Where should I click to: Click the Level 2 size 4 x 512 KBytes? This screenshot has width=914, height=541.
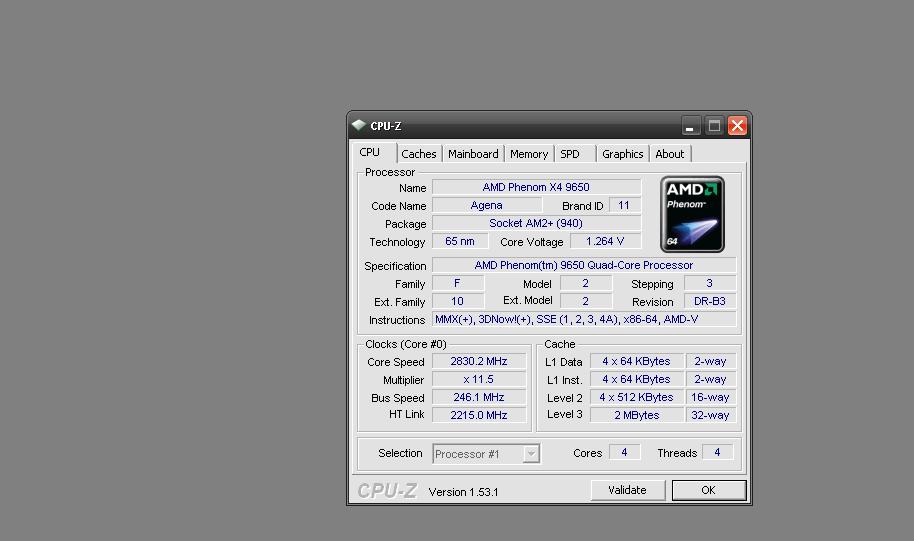tap(637, 398)
